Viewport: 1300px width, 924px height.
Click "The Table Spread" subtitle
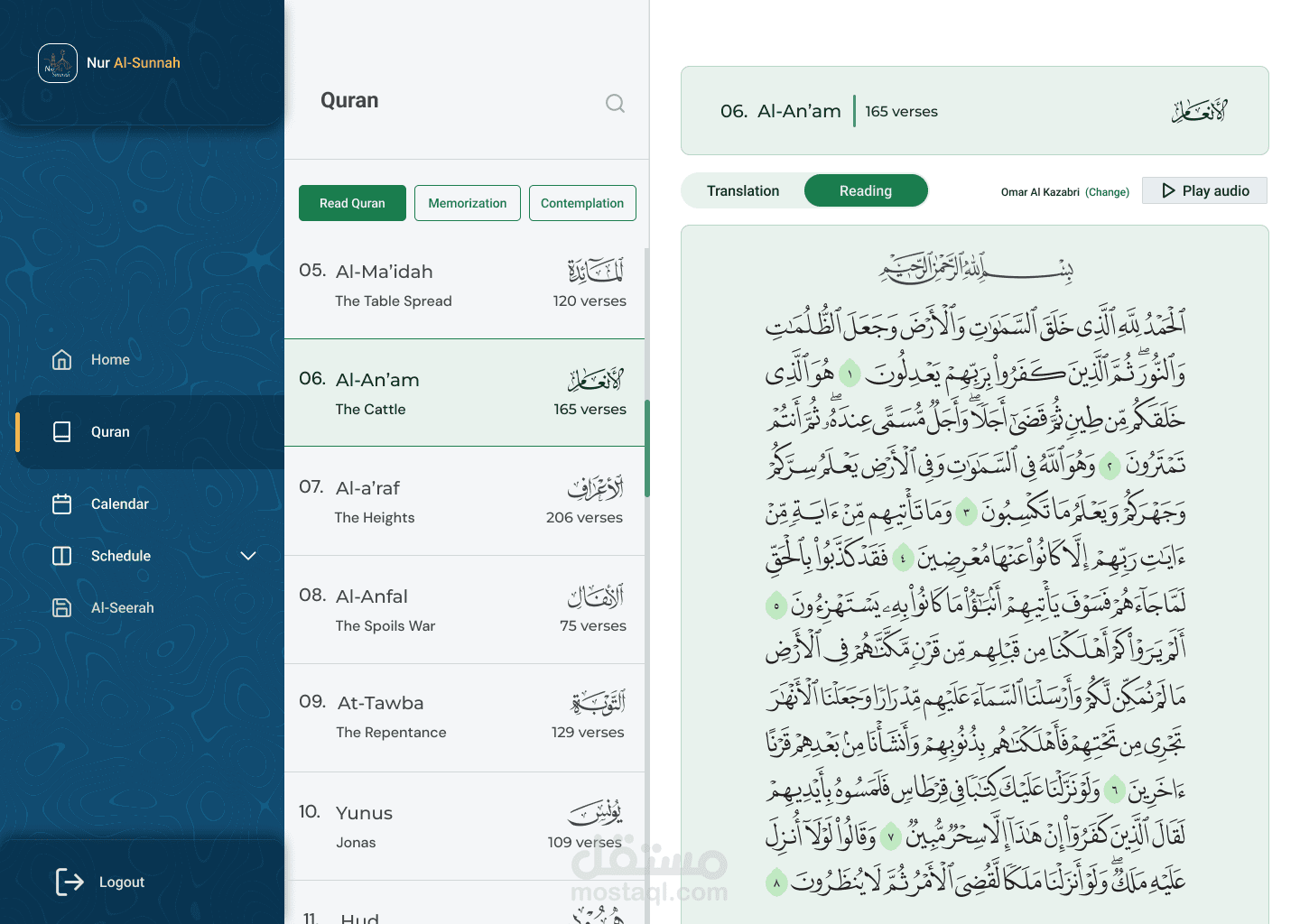[x=394, y=301]
